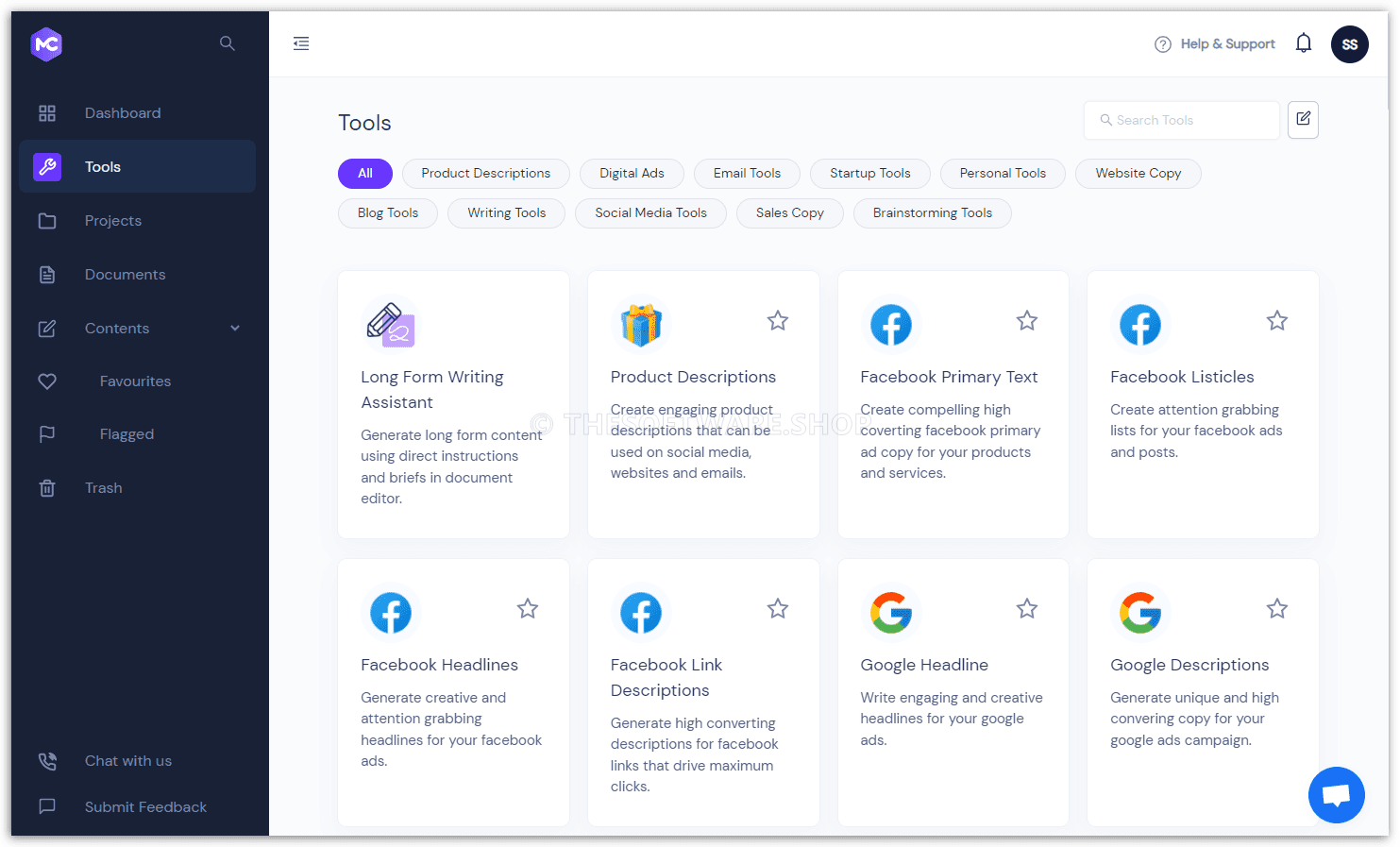Screen dimensions: 1400x847
Task: Click the Help & Support question icon
Action: point(1163,44)
